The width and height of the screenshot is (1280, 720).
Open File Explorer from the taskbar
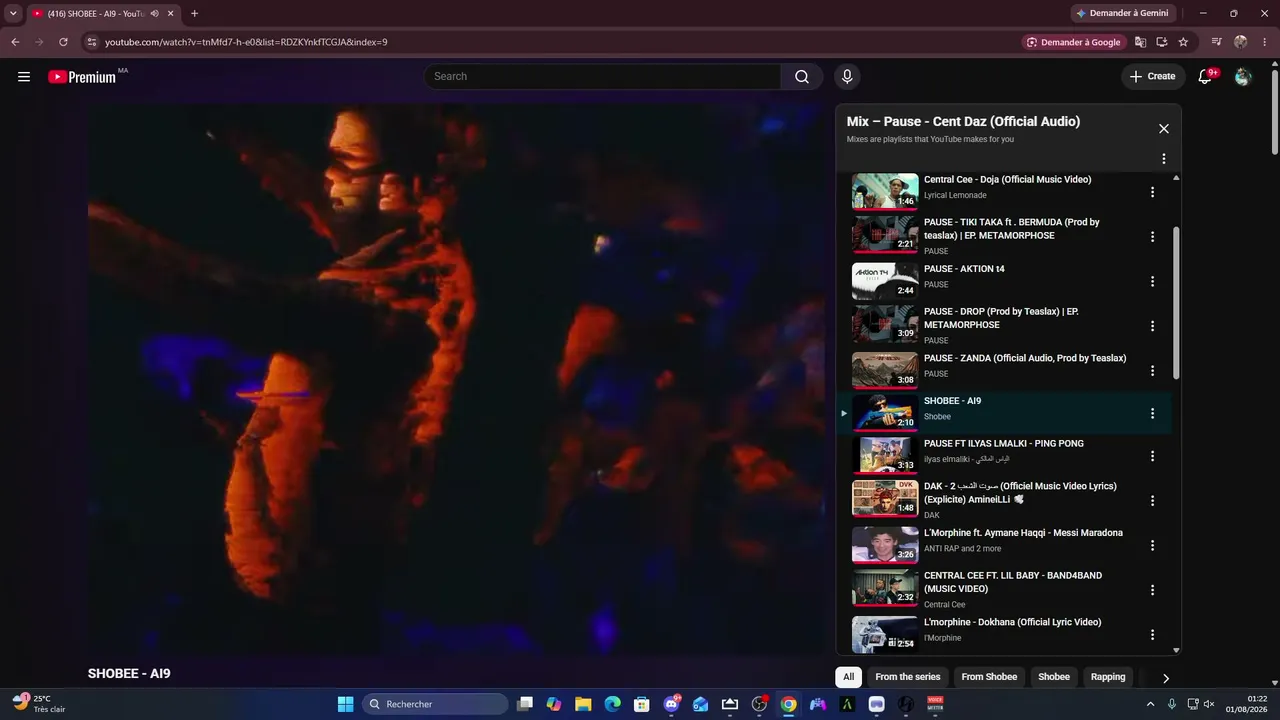pos(583,704)
